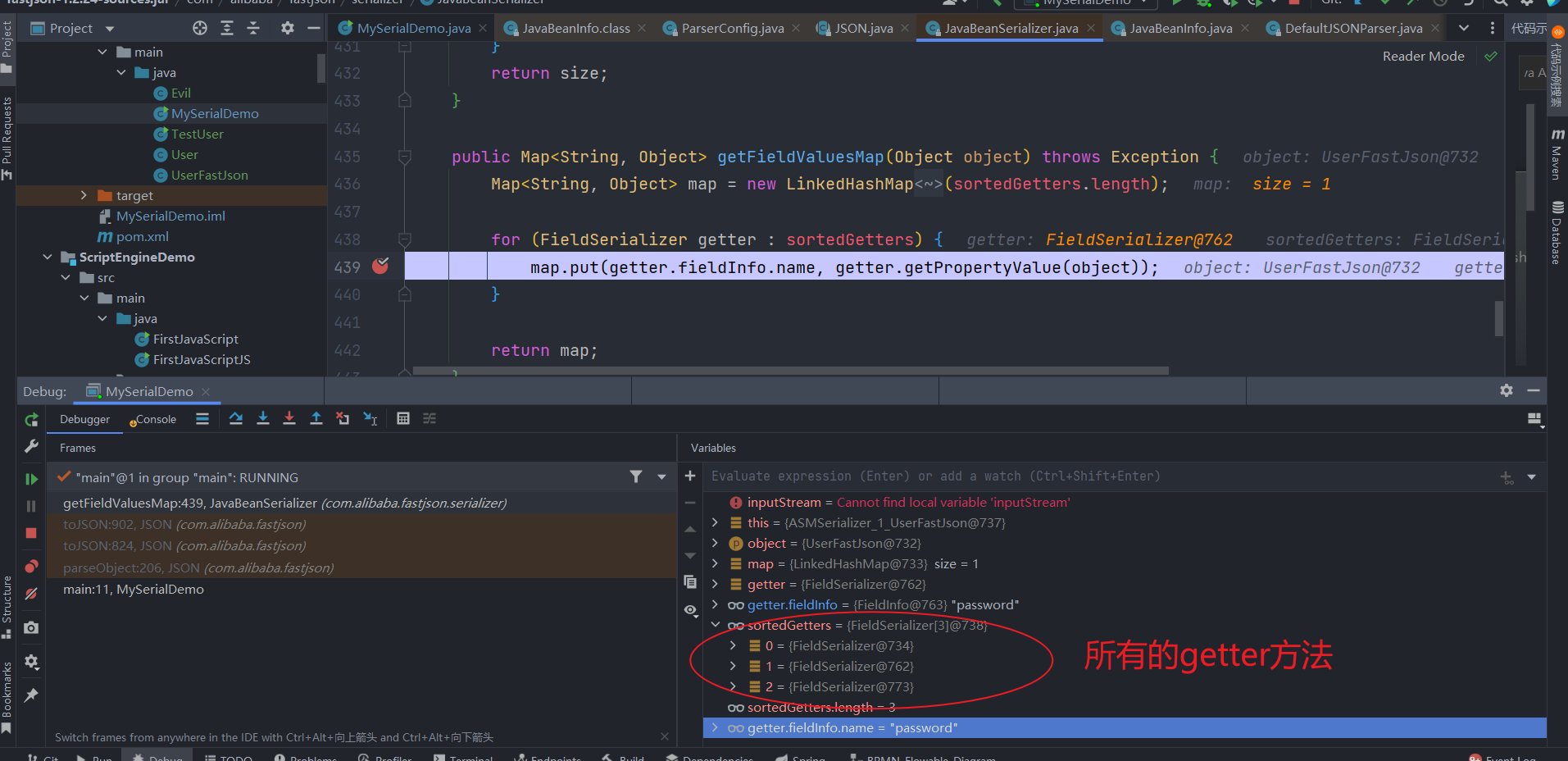Toggle the watches view eye icon
Viewport: 1568px width, 761px height.
[690, 610]
